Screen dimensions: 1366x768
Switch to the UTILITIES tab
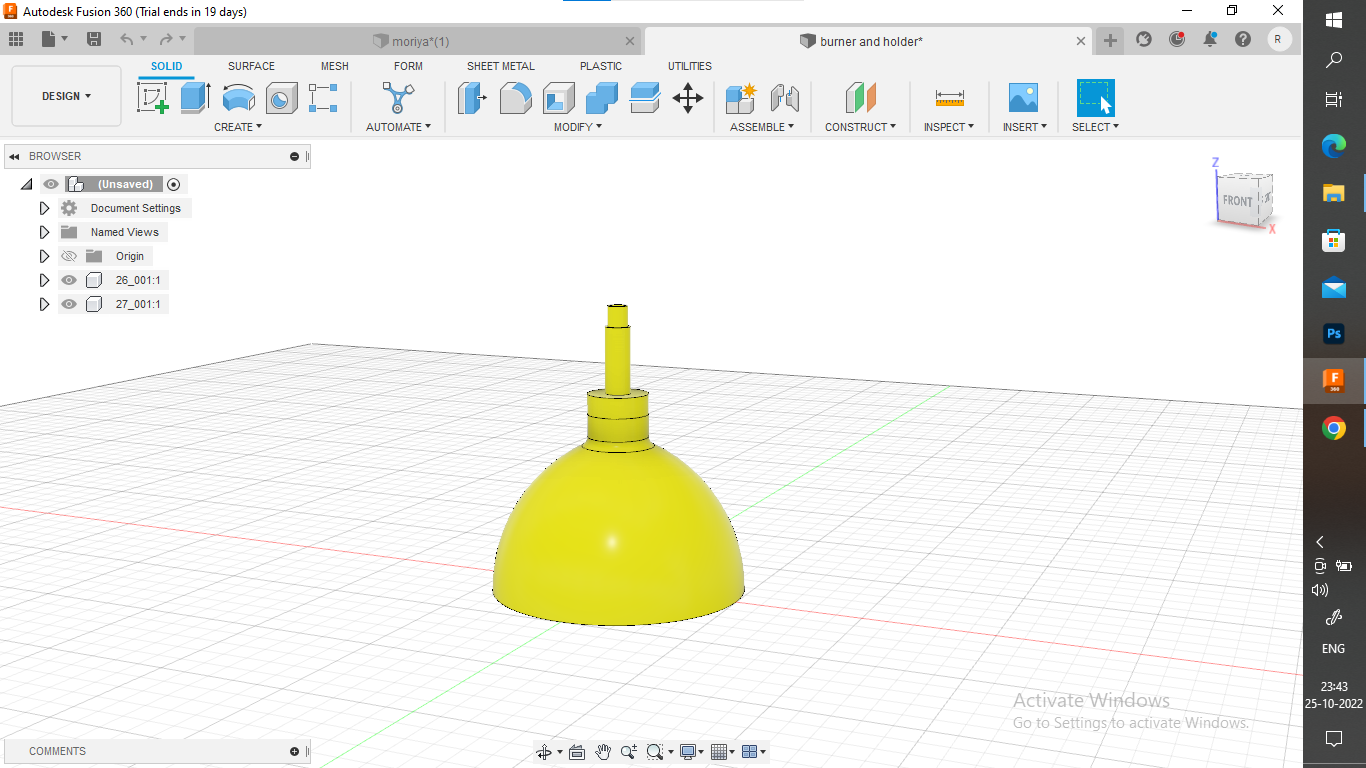690,66
